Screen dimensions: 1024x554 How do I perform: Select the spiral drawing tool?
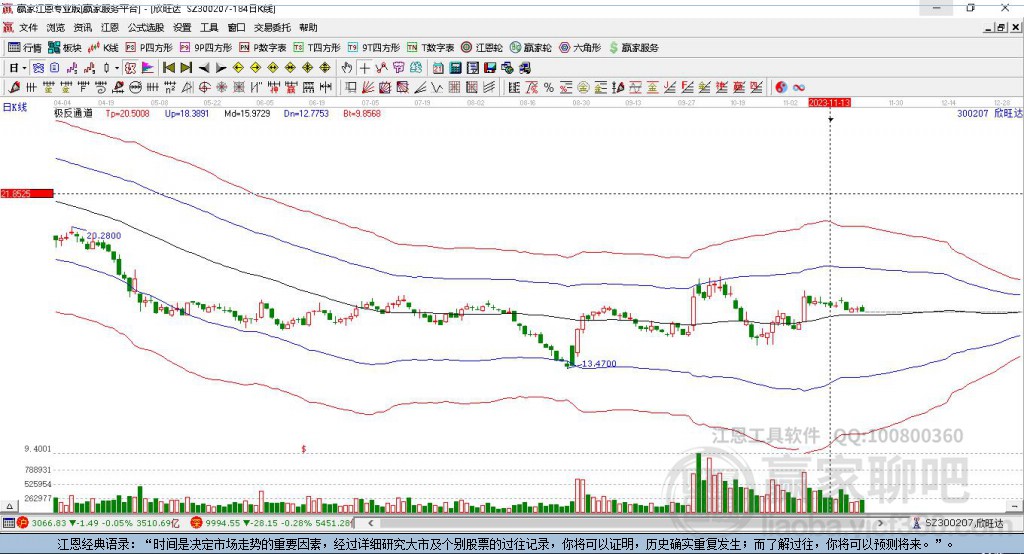(x=101, y=88)
